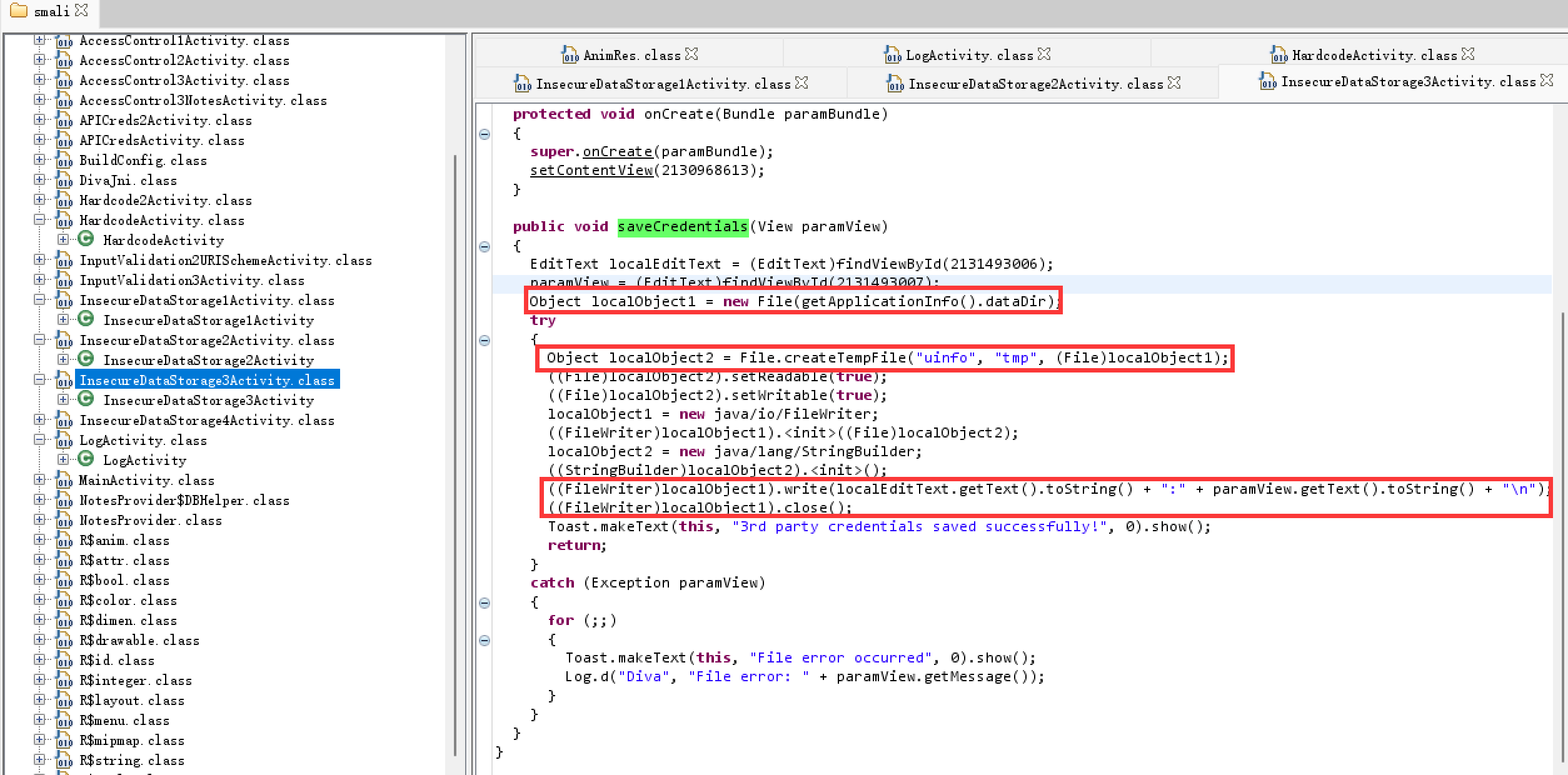
Task: Collapse InsecureDataStorage2Activity.class tree node
Action: 39,339
